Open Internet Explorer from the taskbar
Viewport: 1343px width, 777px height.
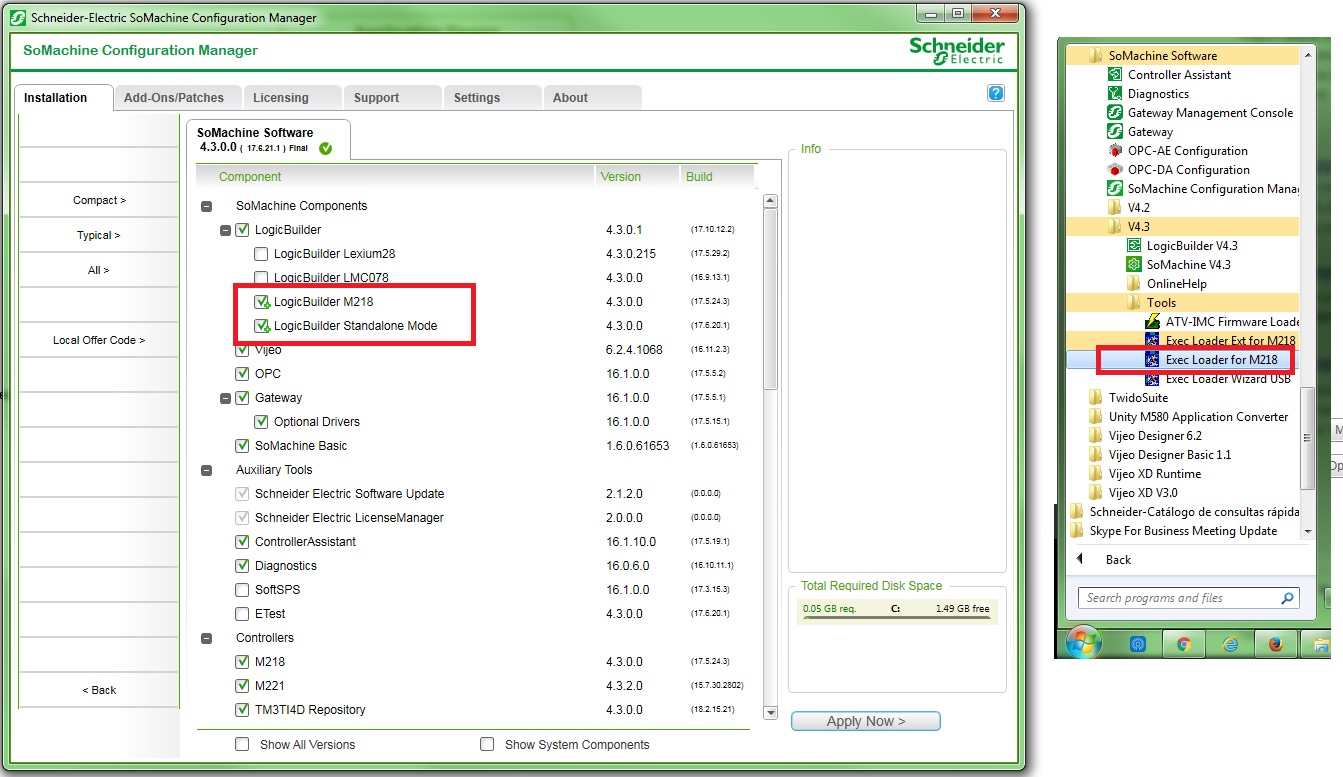[x=1229, y=645]
